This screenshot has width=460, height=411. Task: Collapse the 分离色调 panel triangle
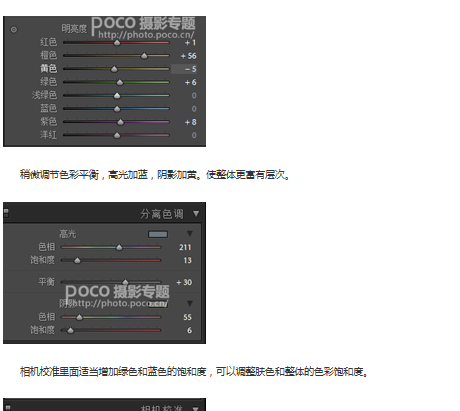(x=196, y=213)
